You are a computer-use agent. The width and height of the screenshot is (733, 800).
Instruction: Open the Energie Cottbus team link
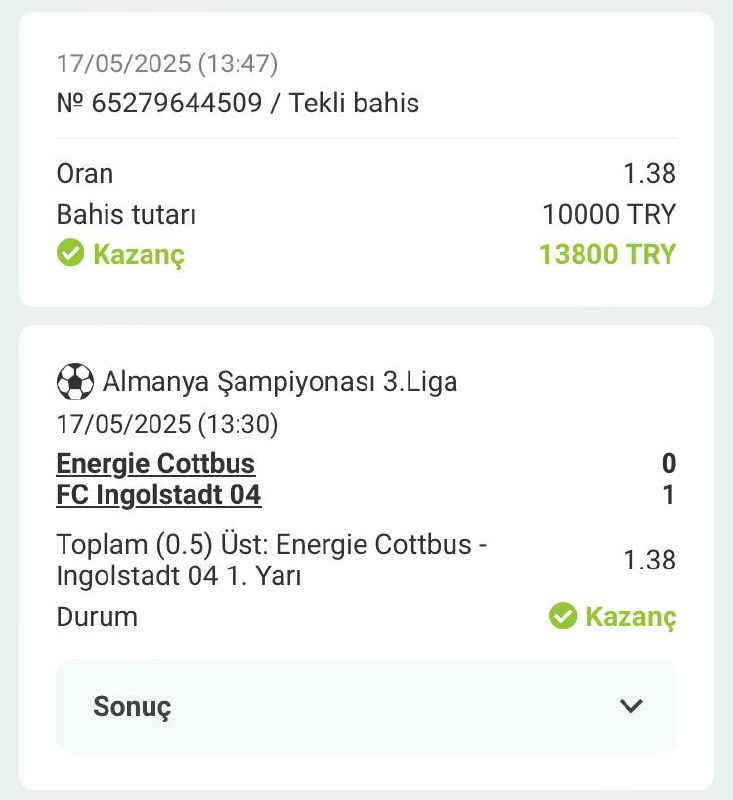click(156, 464)
